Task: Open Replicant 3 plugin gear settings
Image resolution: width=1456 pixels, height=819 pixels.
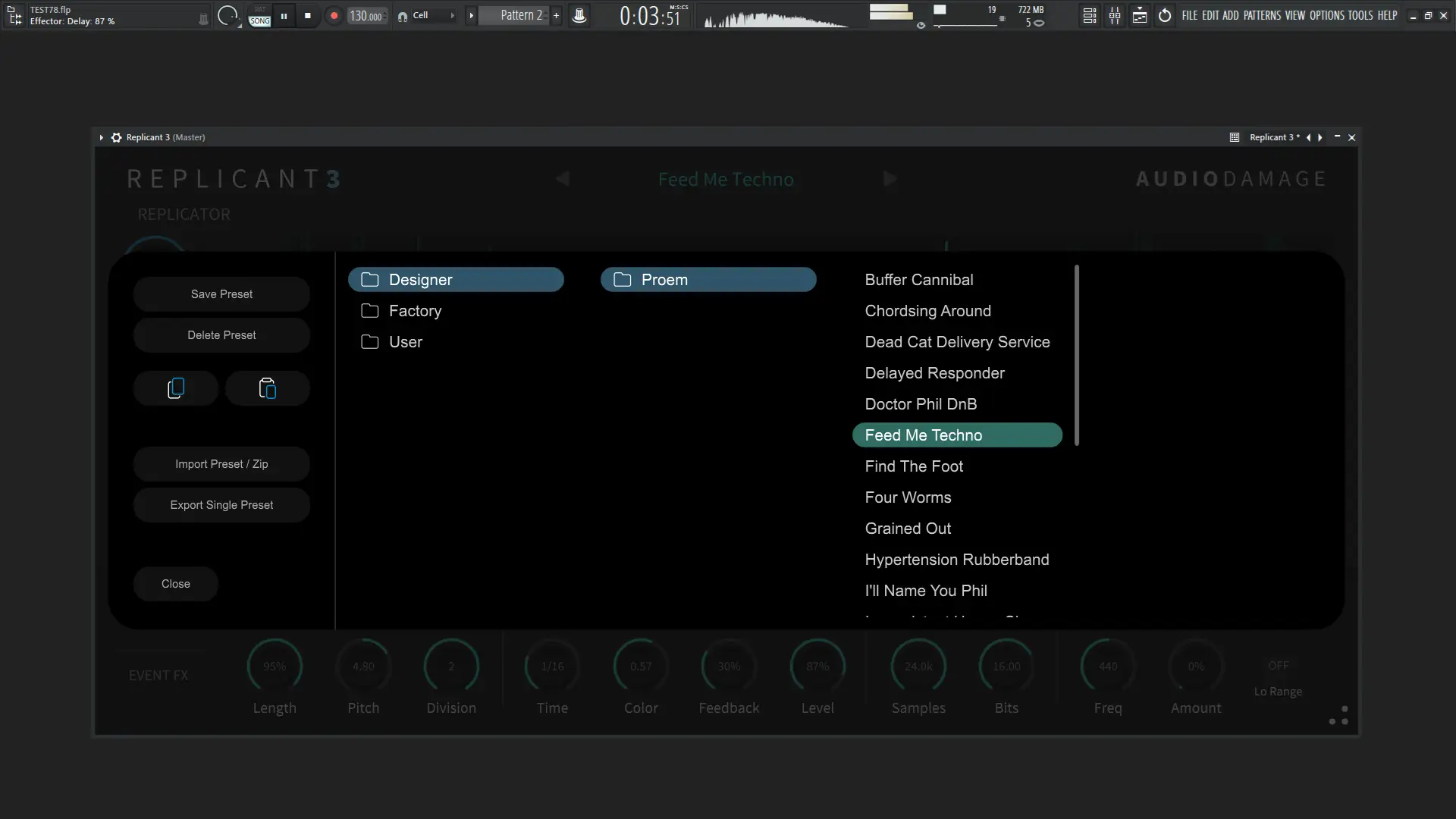Action: [x=116, y=137]
